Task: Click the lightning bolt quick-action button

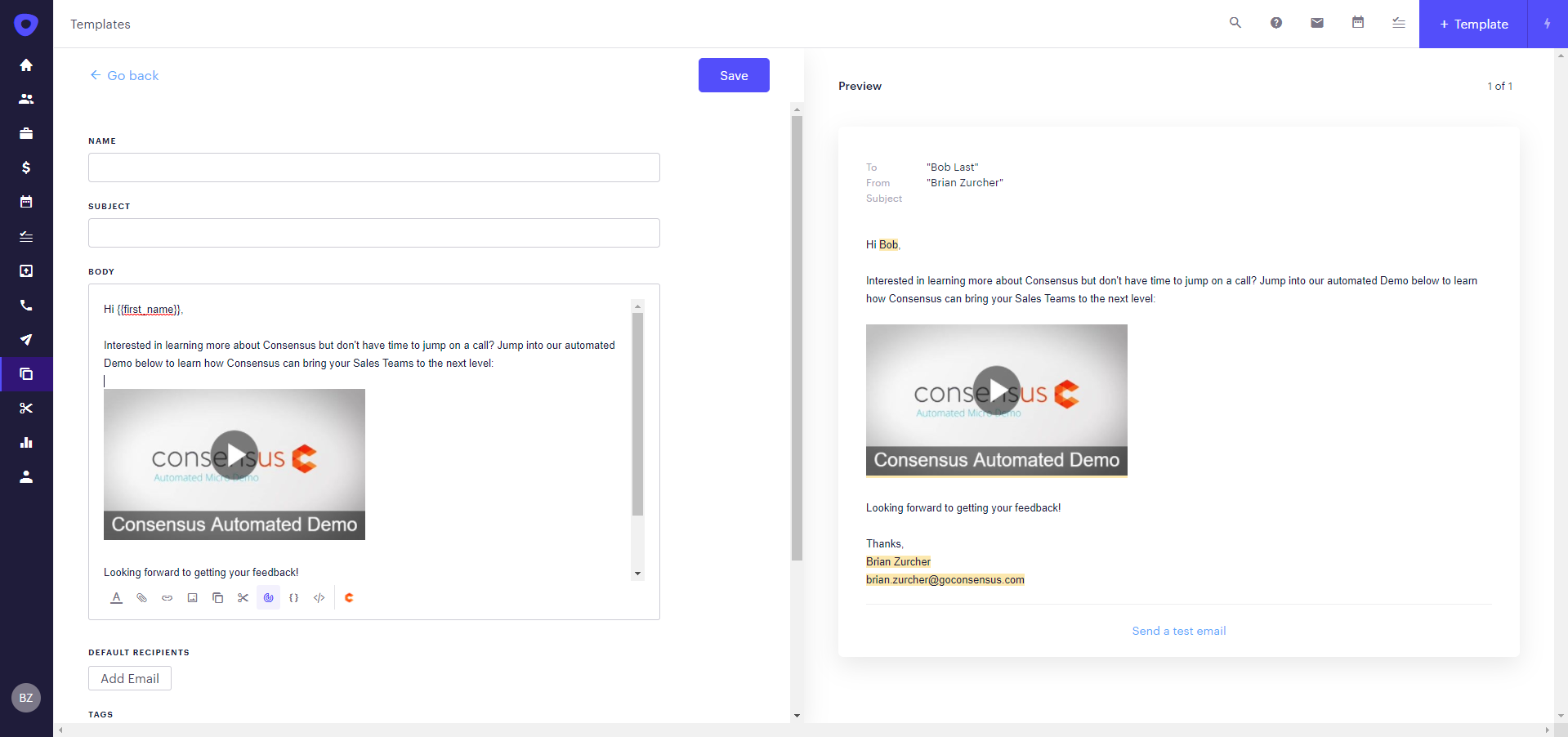Action: (x=1548, y=24)
